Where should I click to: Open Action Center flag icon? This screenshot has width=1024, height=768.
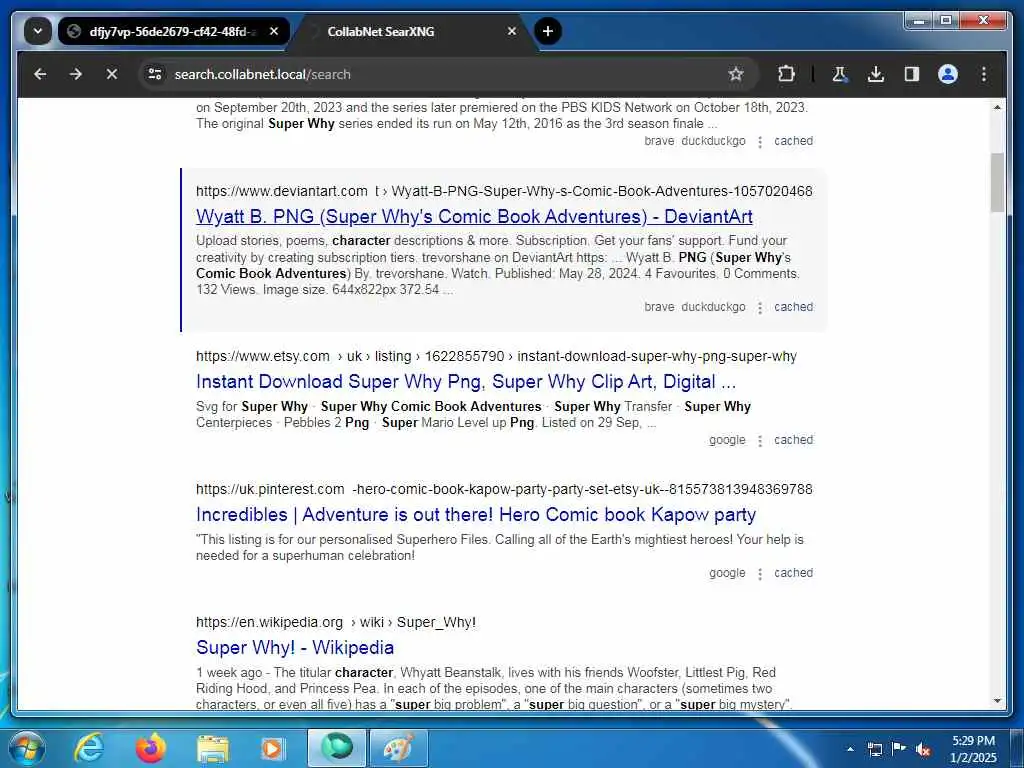(899, 749)
